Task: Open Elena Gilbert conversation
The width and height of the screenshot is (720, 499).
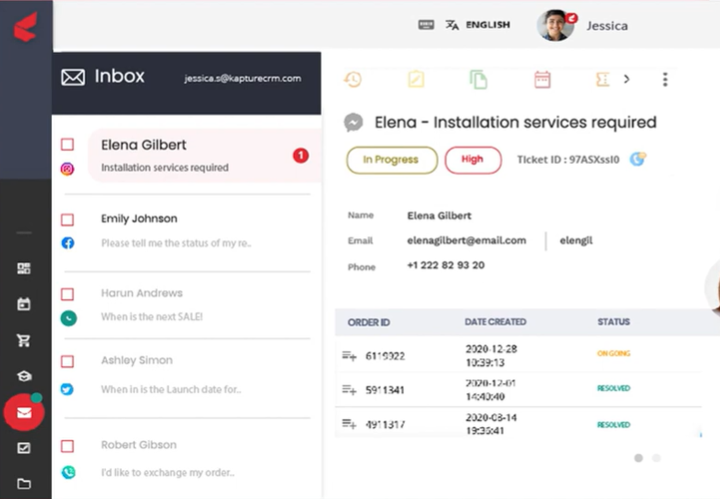Action: pyautogui.click(x=204, y=156)
